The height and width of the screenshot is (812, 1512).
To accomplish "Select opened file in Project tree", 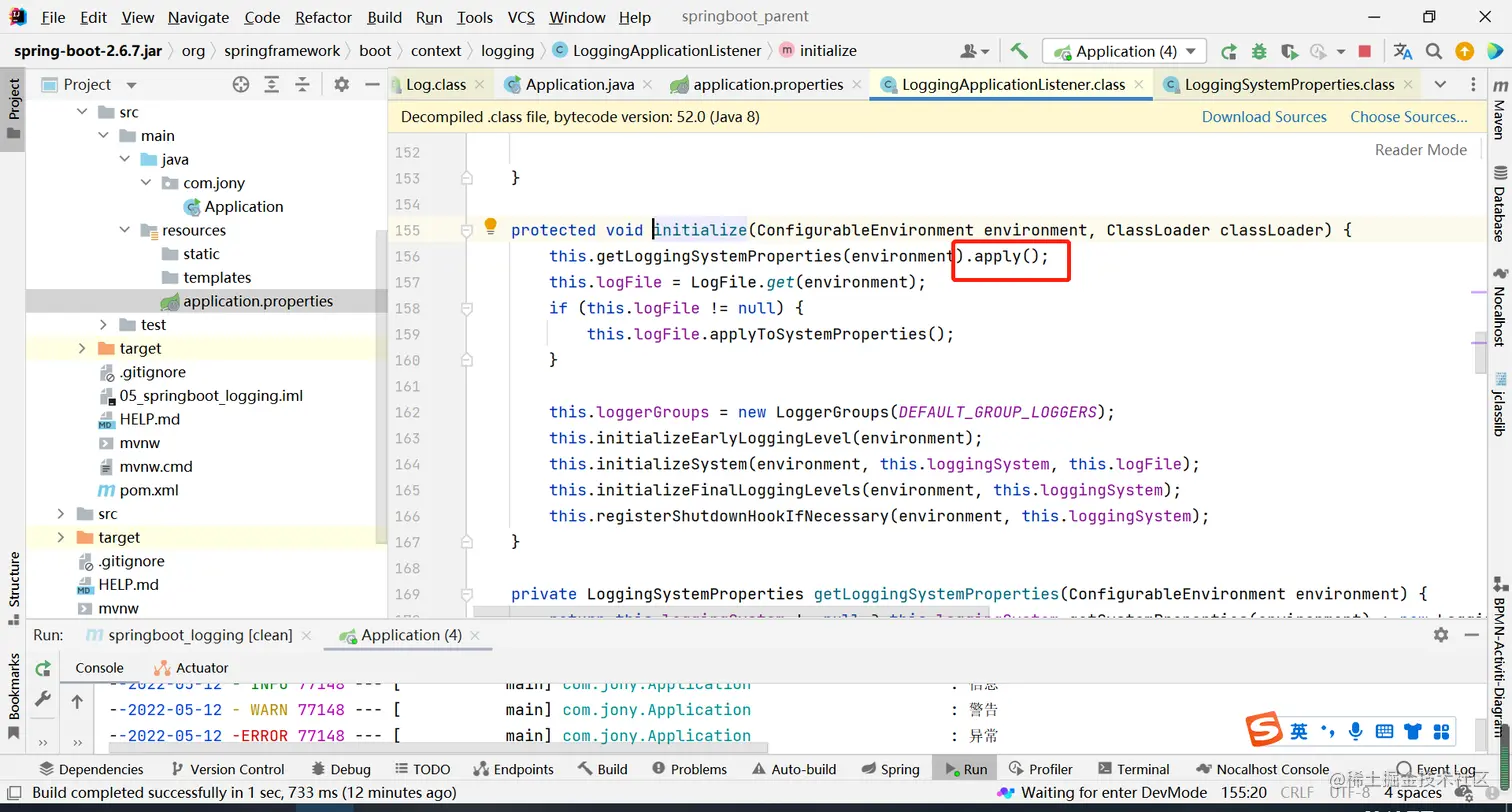I will click(x=241, y=85).
